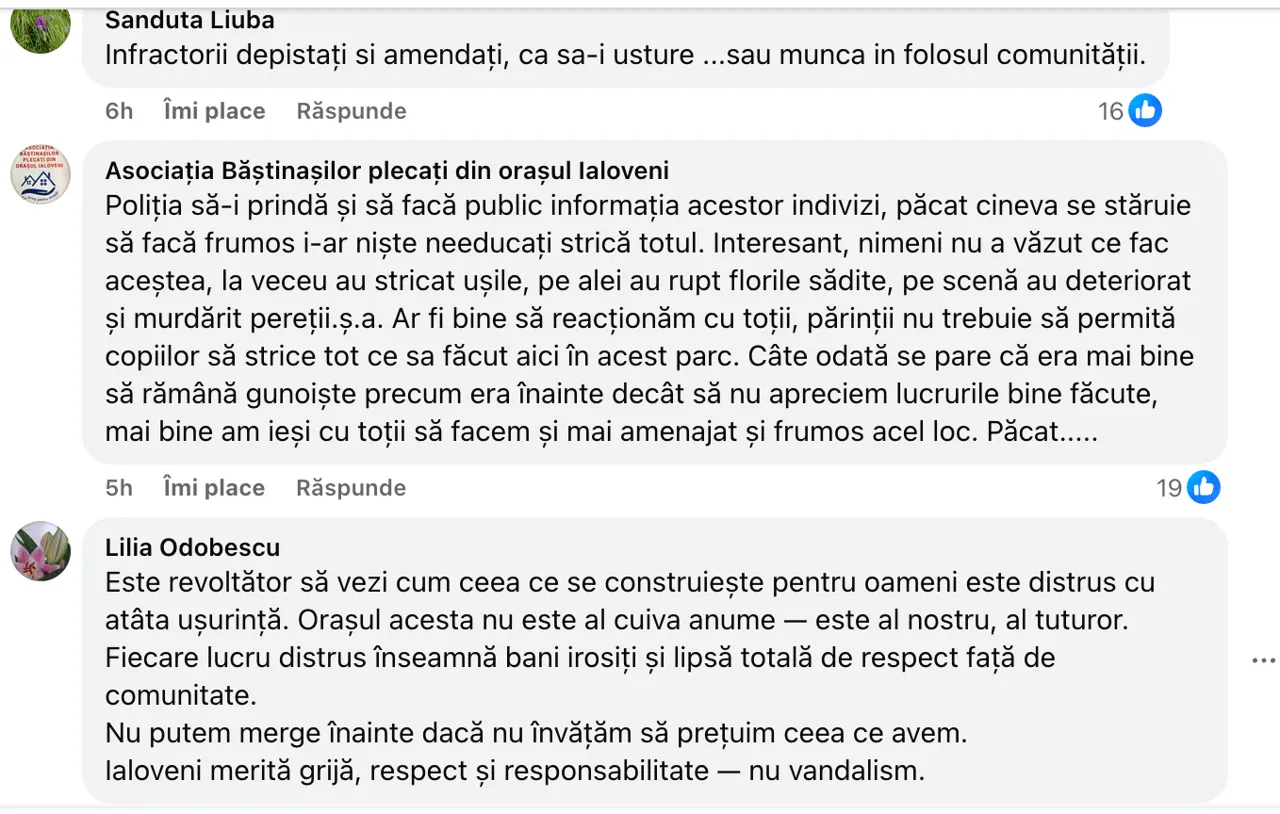Click the blue like reaction icon beside 19
This screenshot has width=1280, height=814.
tap(1203, 488)
